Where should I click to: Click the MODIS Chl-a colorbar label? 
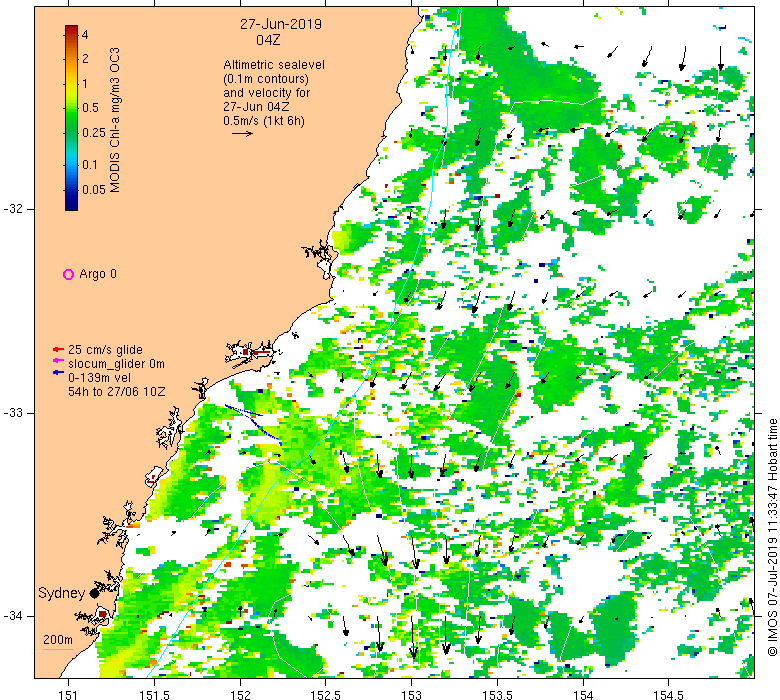(115, 120)
